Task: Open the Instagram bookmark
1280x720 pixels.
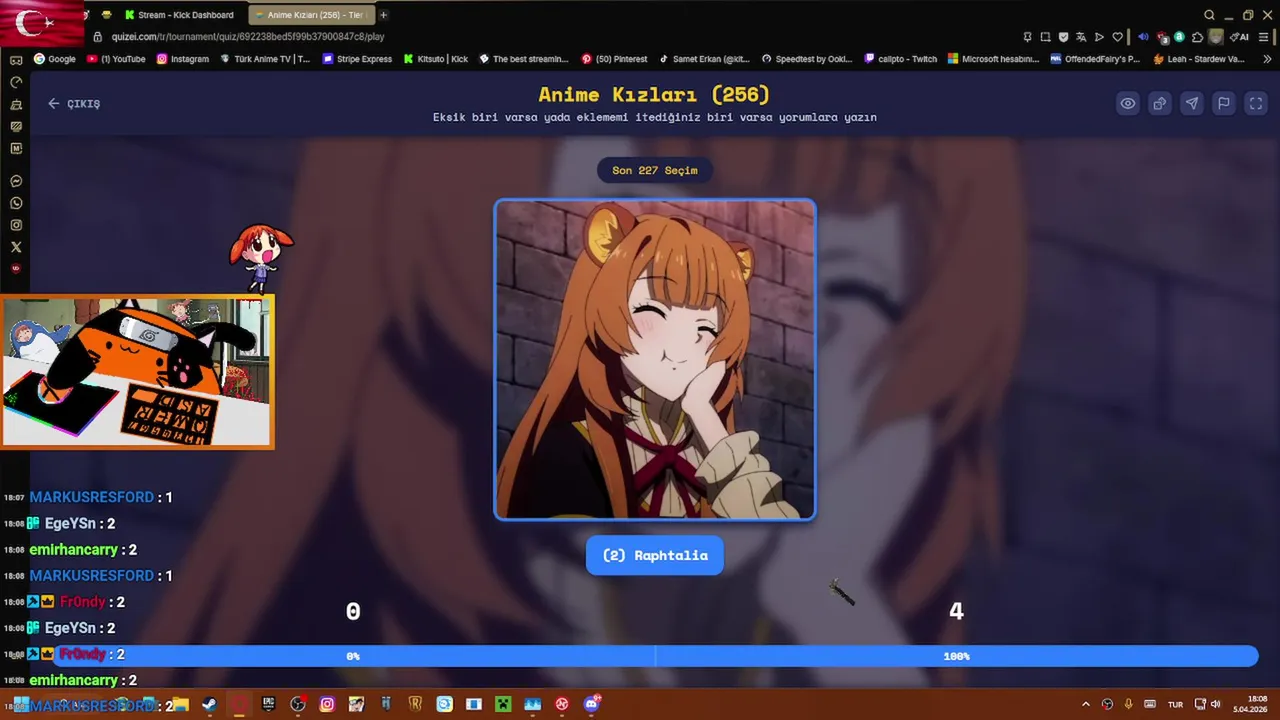Action: click(183, 59)
